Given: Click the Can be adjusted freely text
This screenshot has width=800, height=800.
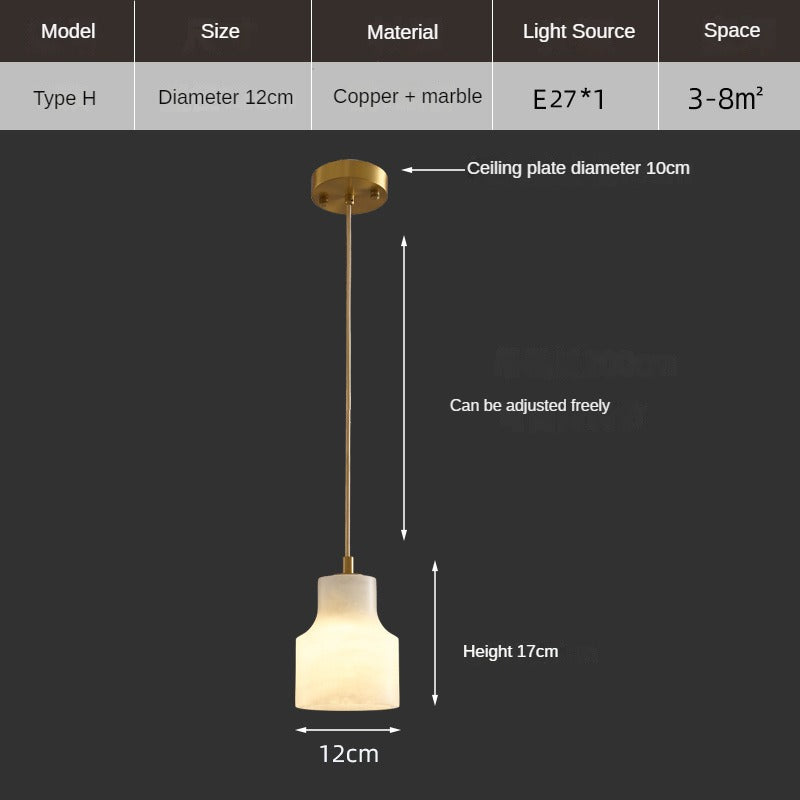Looking at the screenshot, I should pos(530,405).
